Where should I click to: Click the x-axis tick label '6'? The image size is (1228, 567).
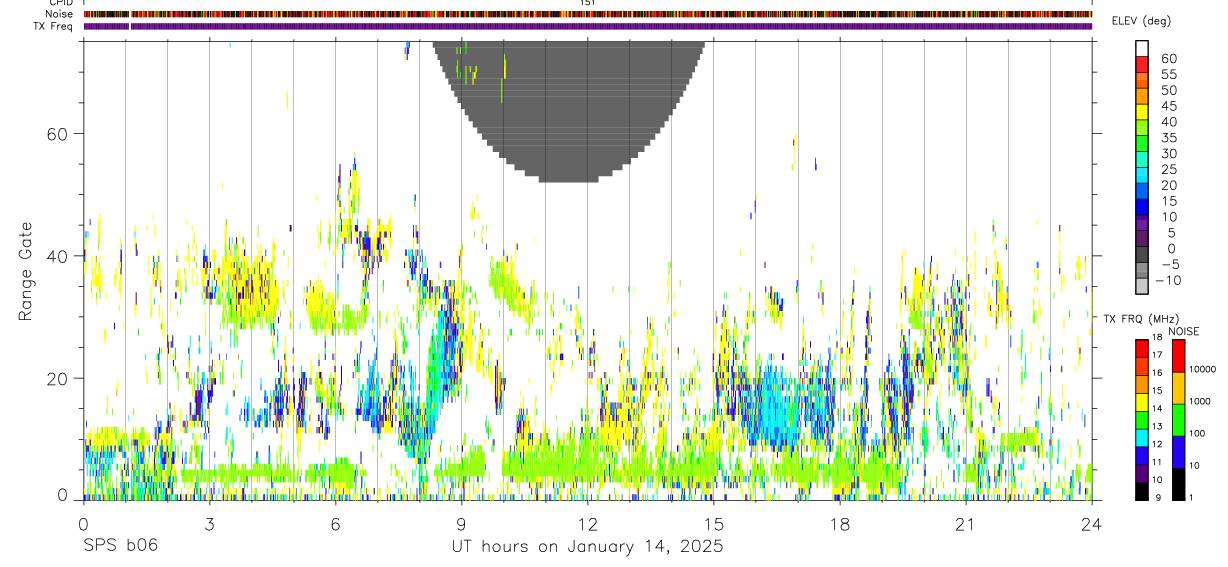pos(335,524)
